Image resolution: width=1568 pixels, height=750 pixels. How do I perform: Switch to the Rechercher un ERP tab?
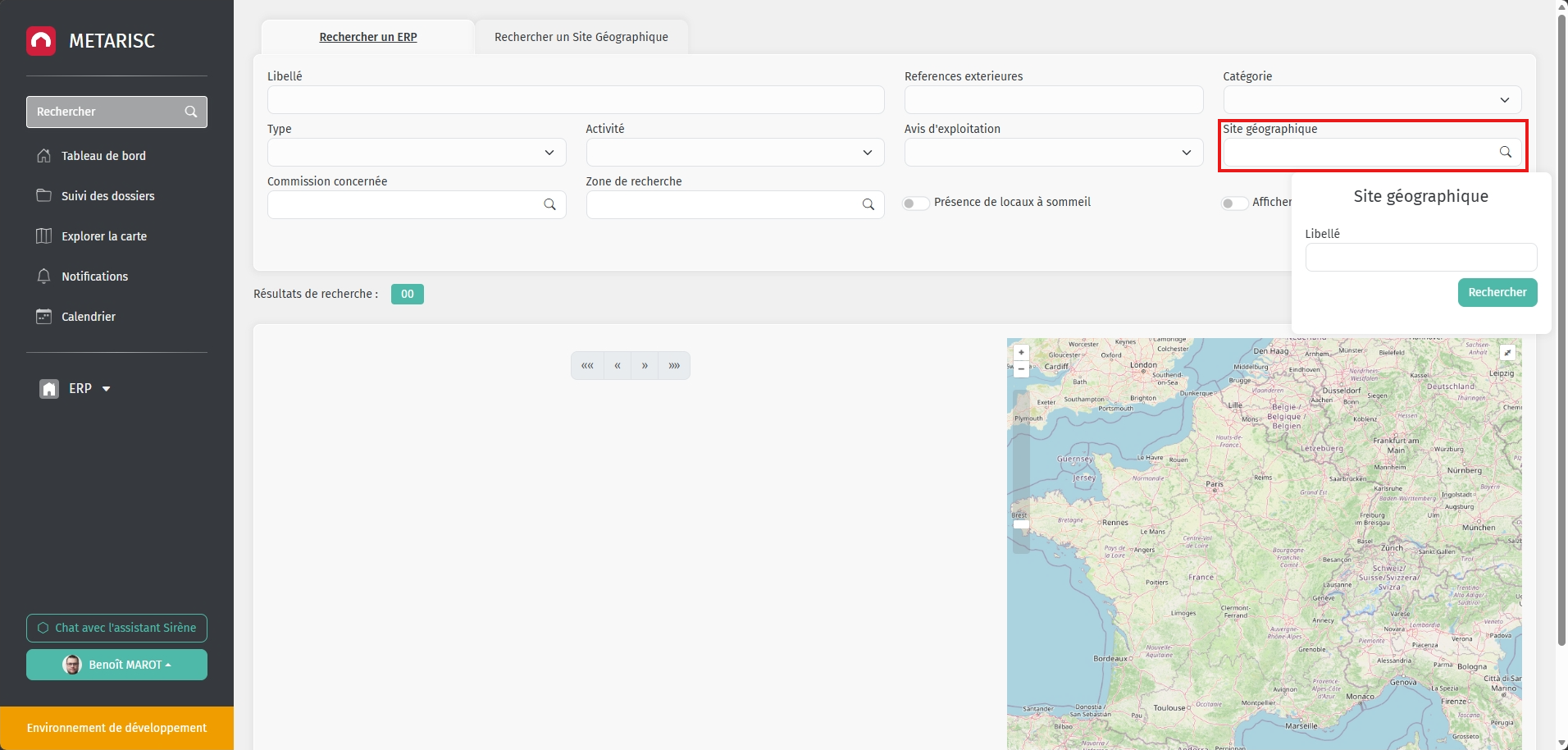tap(367, 37)
